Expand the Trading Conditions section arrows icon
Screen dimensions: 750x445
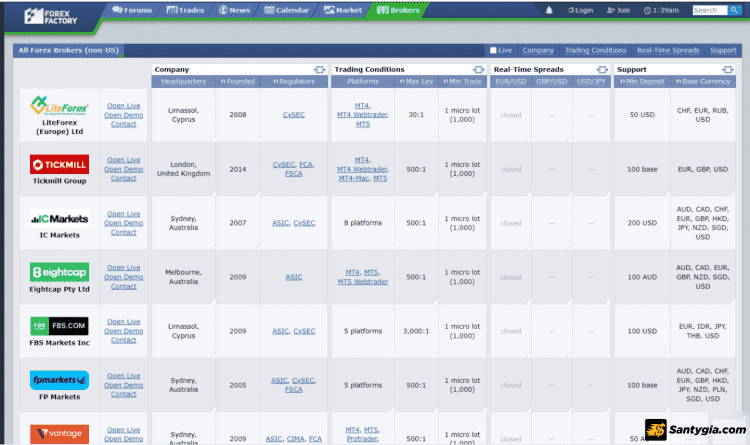tap(478, 69)
